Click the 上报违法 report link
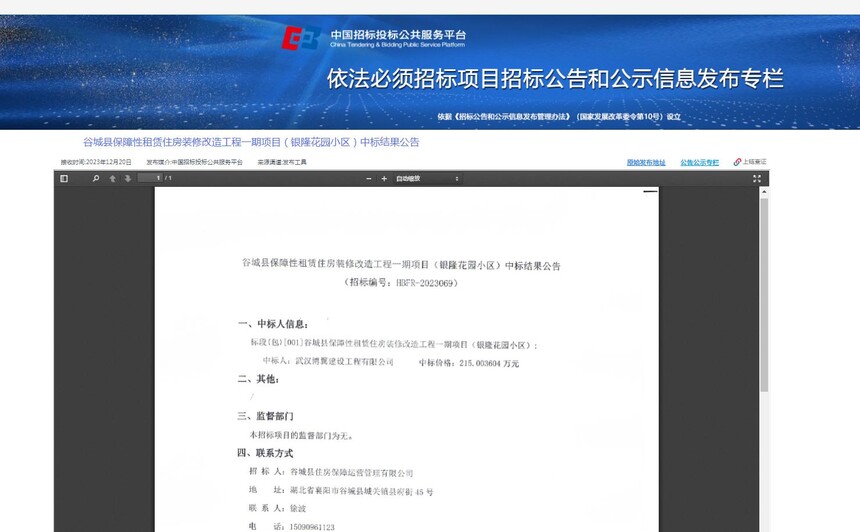 click(750, 161)
